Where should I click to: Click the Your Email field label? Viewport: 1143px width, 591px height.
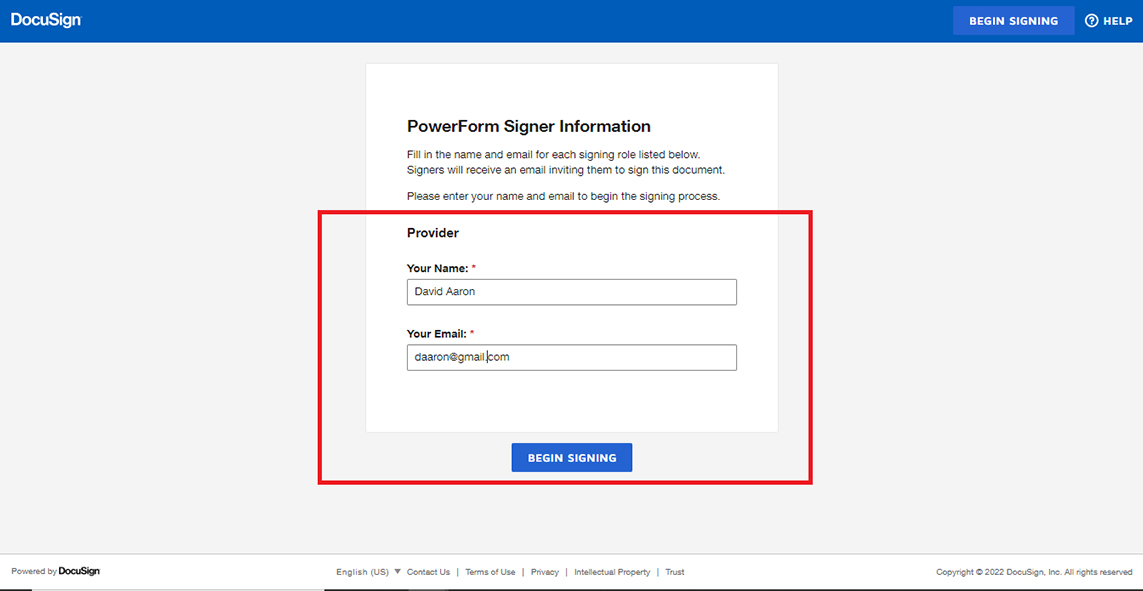[x=436, y=334]
